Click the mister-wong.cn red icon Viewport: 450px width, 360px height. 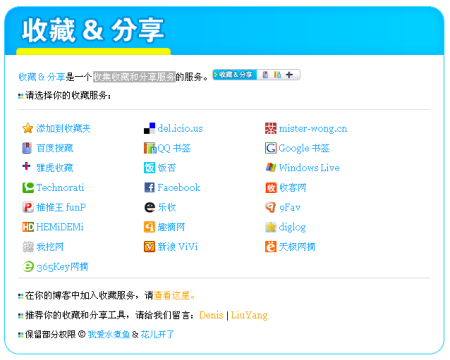[x=271, y=128]
